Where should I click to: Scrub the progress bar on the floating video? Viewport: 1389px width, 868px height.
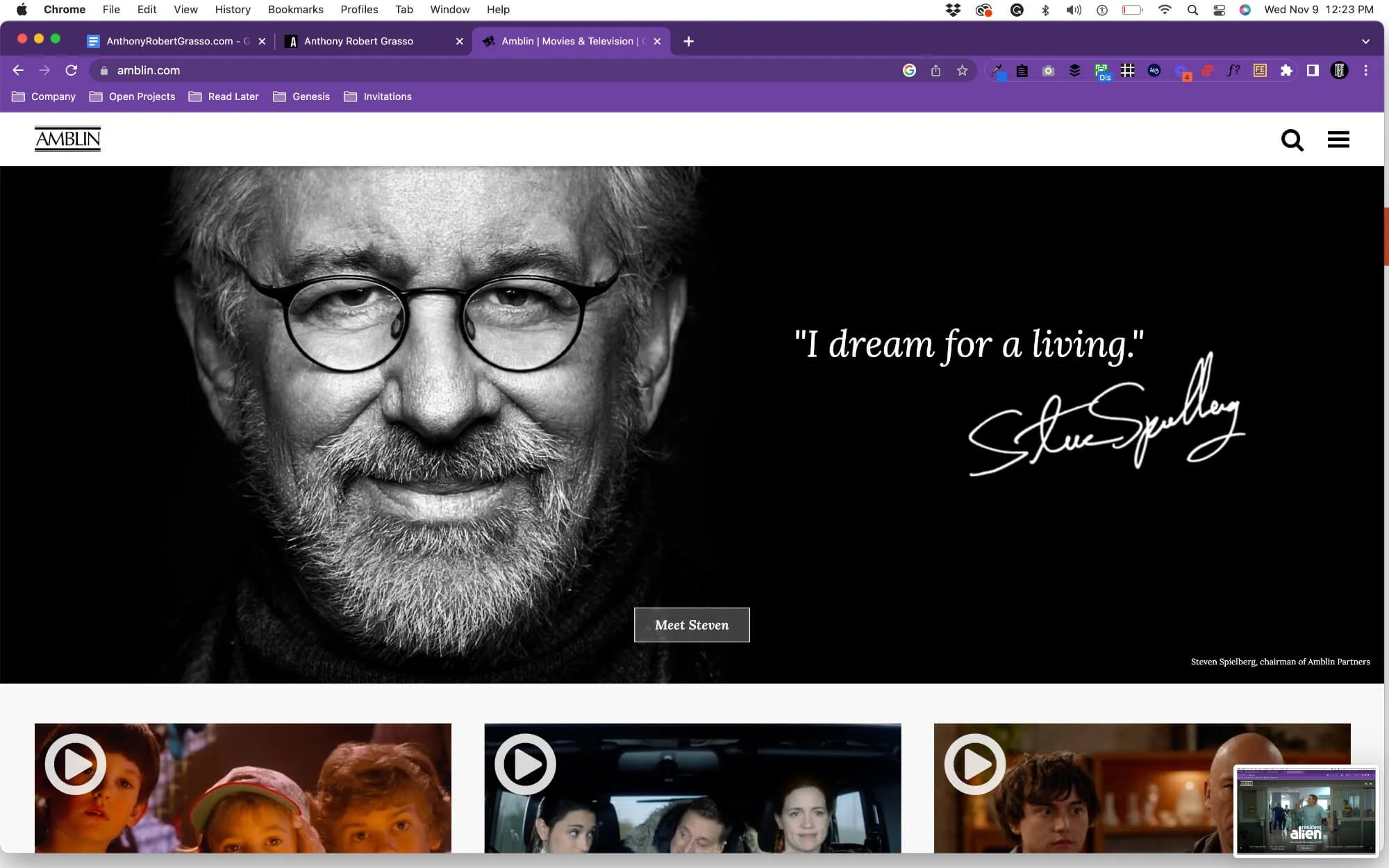1306,849
